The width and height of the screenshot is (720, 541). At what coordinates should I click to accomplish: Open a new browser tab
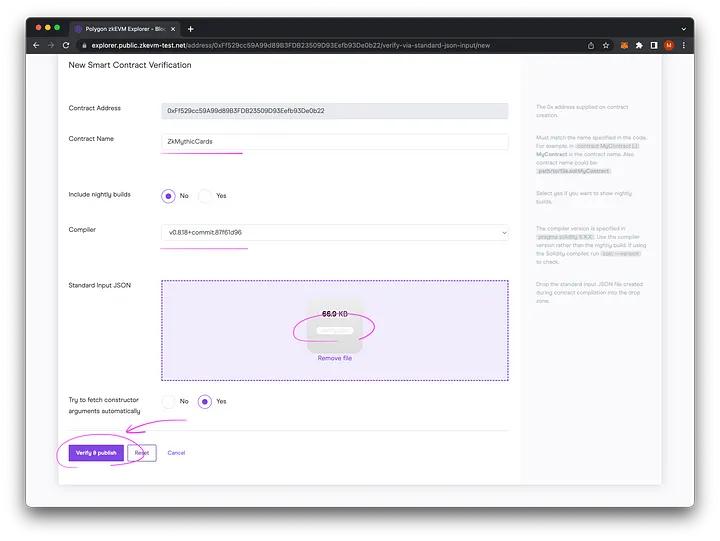(191, 29)
